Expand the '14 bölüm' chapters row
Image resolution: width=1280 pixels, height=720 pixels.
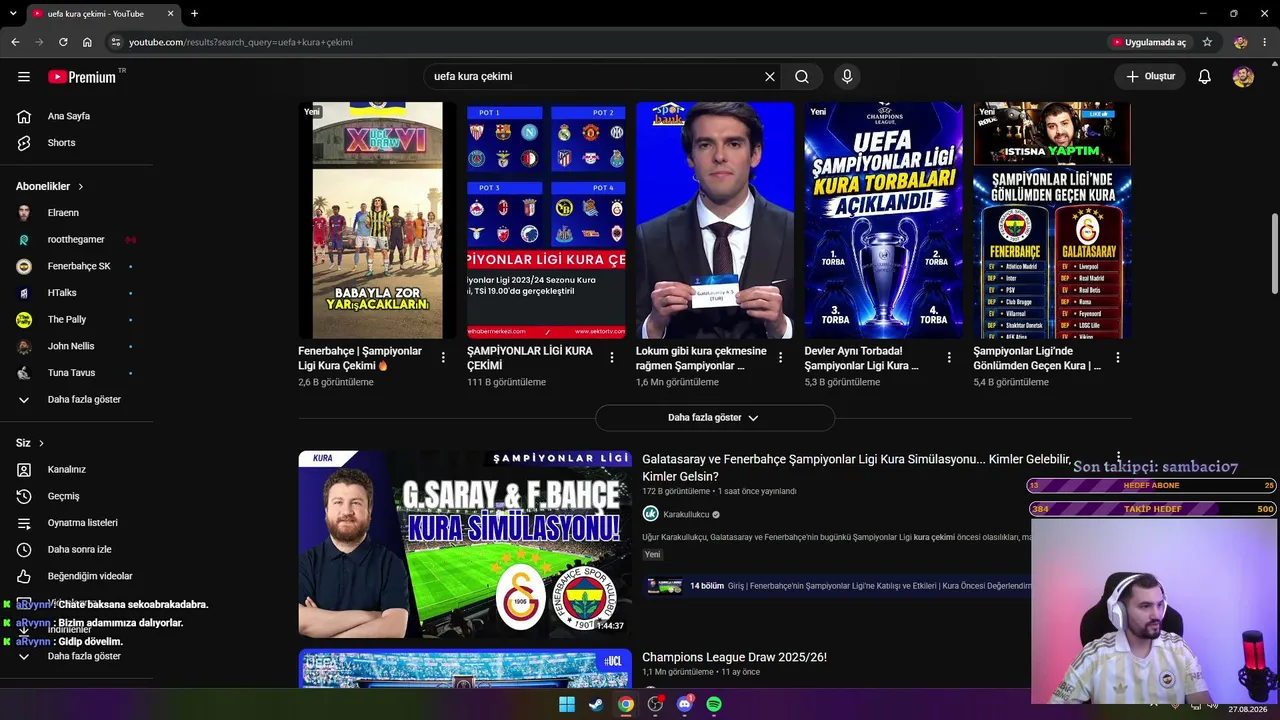click(x=836, y=586)
